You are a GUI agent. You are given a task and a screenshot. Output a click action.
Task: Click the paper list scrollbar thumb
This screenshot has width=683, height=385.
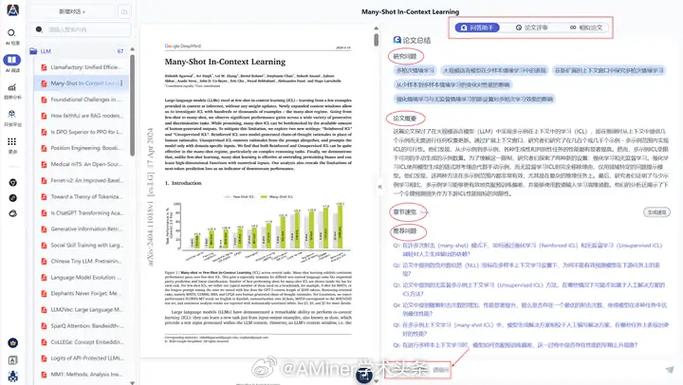[x=132, y=105]
